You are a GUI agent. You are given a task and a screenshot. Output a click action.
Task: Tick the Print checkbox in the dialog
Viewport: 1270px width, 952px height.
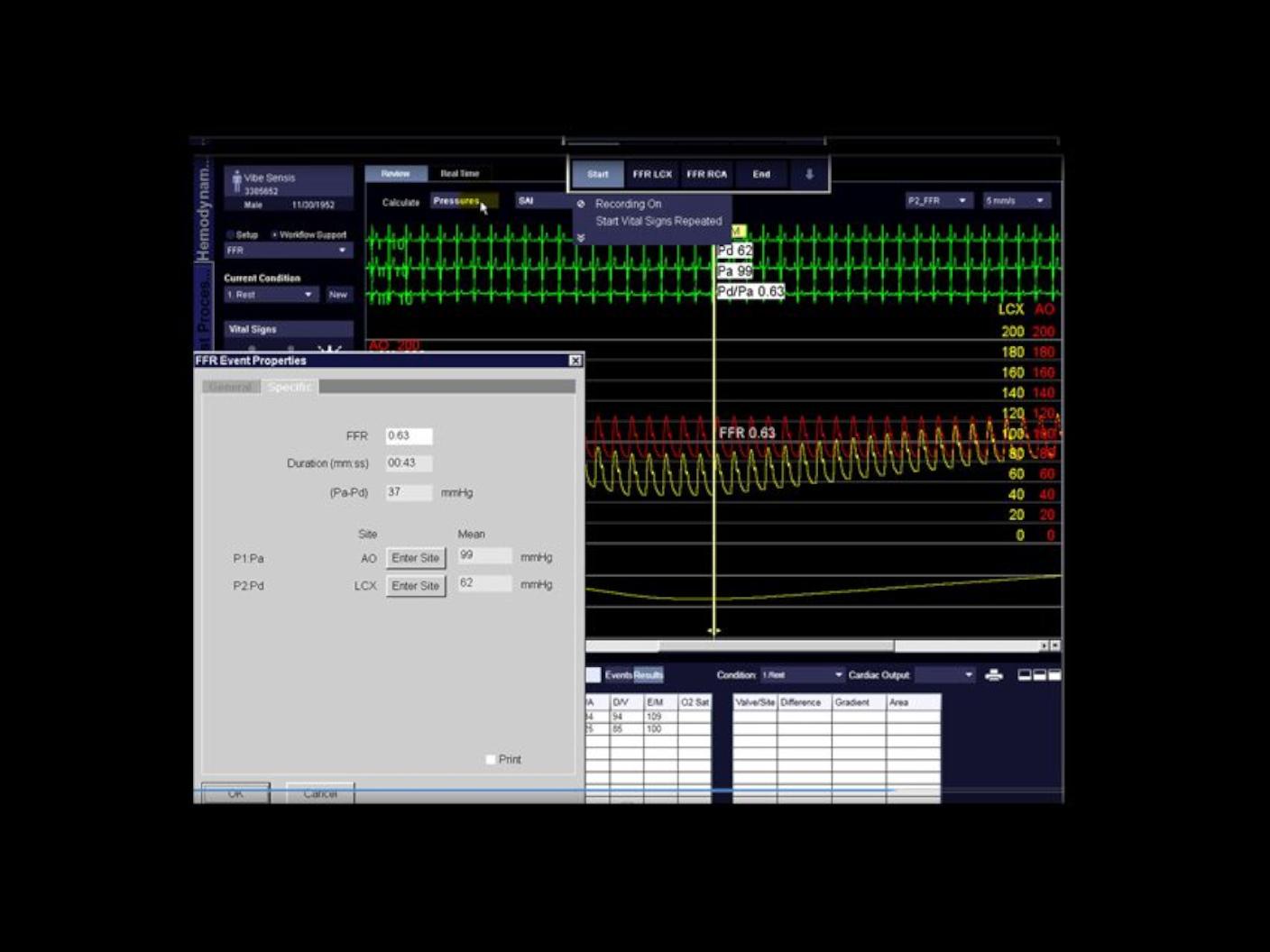click(491, 759)
